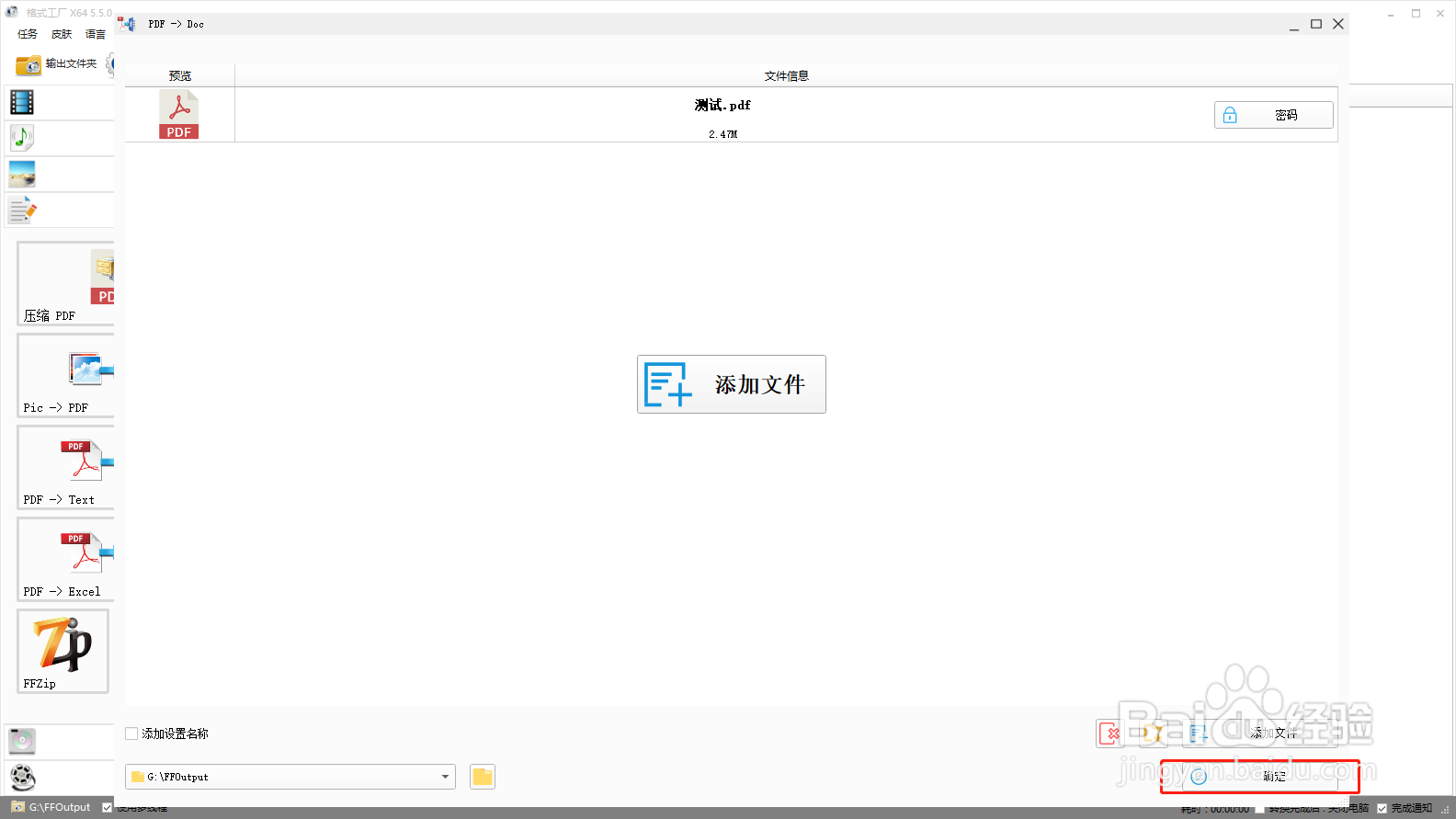
Task: Enable the 添加设置名称 checkbox
Action: [x=131, y=734]
